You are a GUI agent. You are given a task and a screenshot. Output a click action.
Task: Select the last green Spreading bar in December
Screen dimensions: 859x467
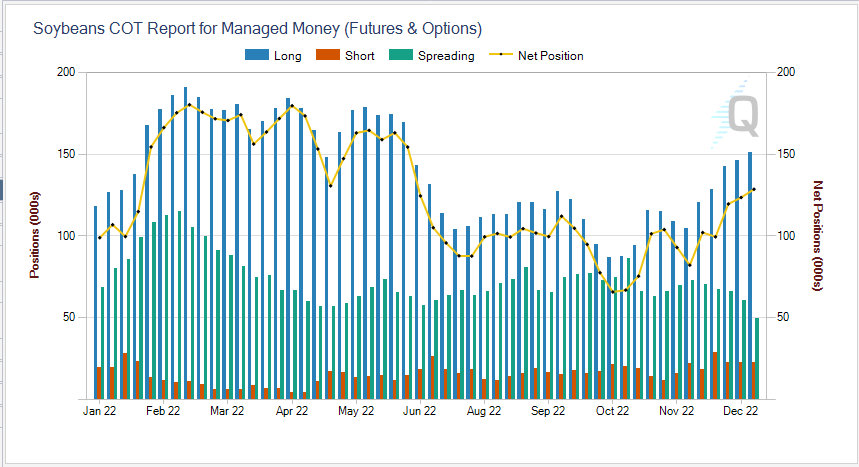pos(757,358)
